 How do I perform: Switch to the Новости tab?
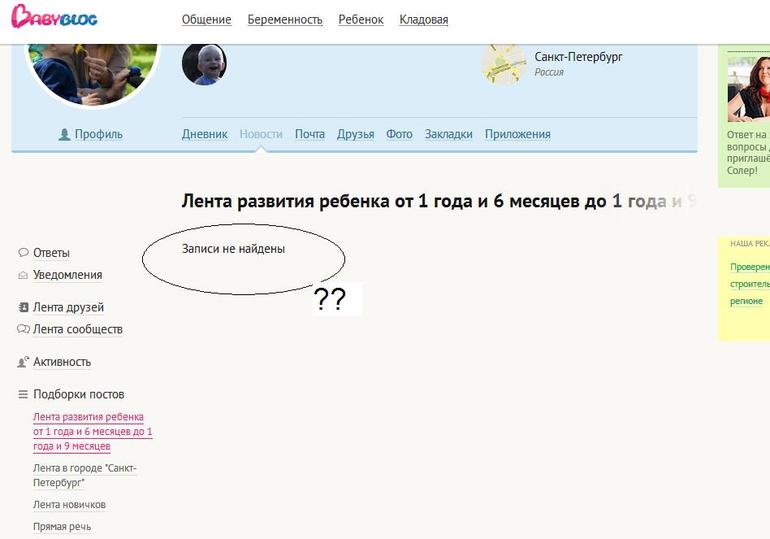[x=261, y=134]
